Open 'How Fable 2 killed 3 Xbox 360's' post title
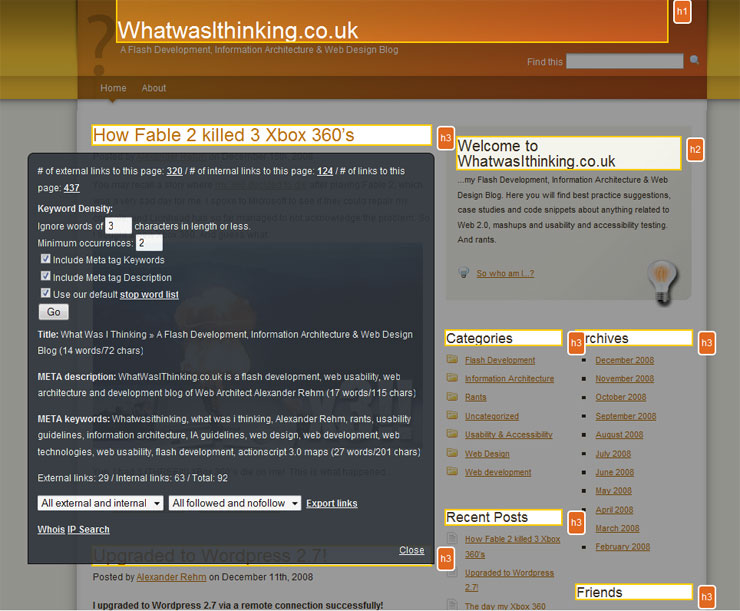740x611 pixels. point(224,135)
